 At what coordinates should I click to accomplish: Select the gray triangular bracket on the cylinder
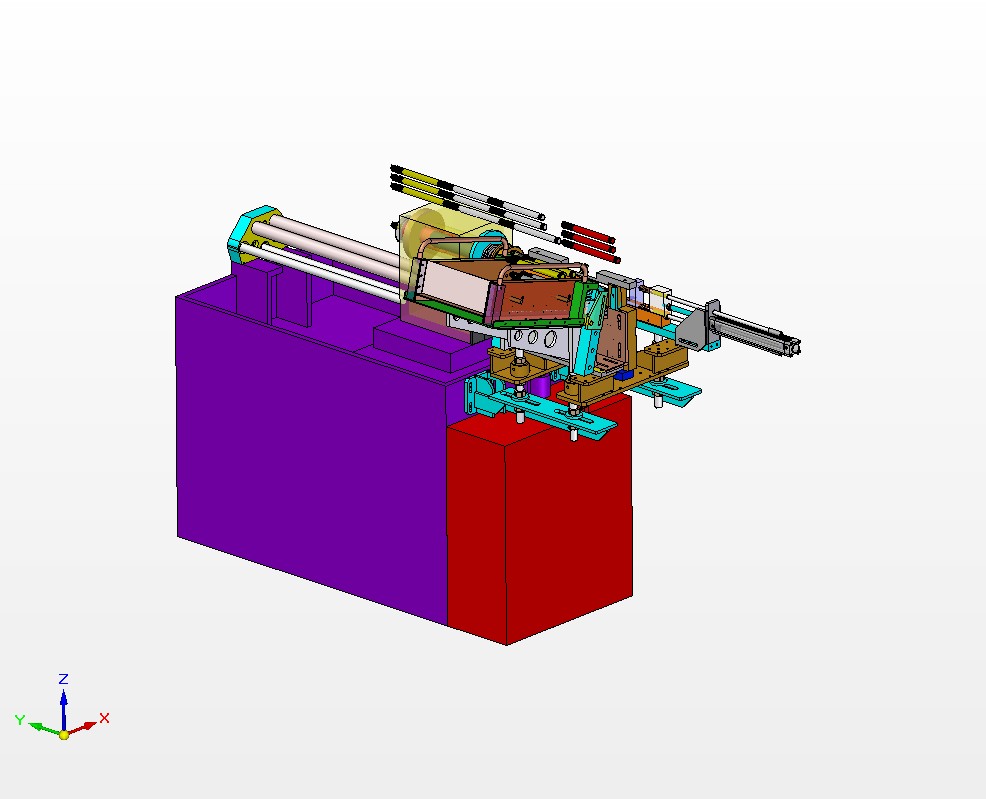tap(692, 327)
